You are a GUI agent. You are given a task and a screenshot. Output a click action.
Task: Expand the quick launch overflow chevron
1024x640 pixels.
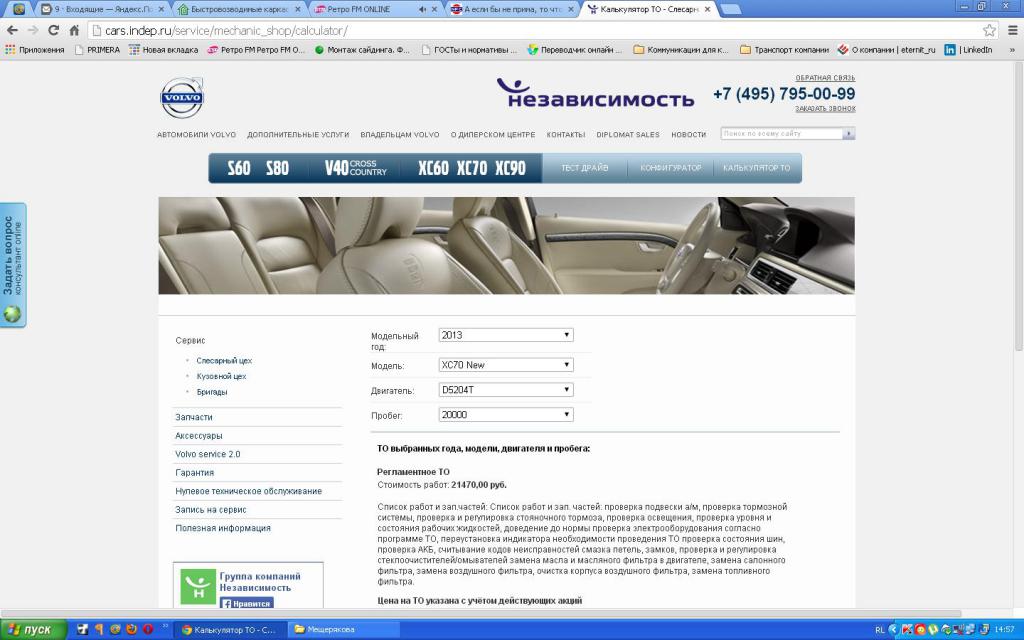point(165,625)
